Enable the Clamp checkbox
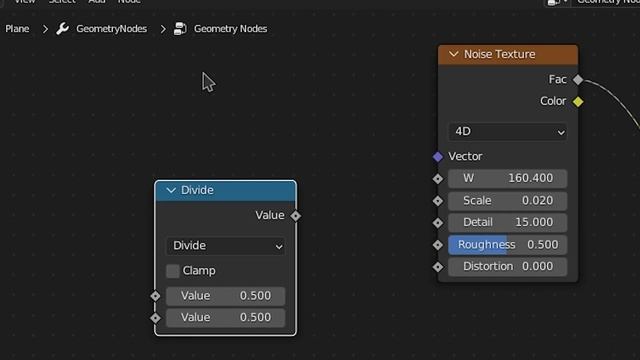This screenshot has width=640, height=360. tap(173, 271)
